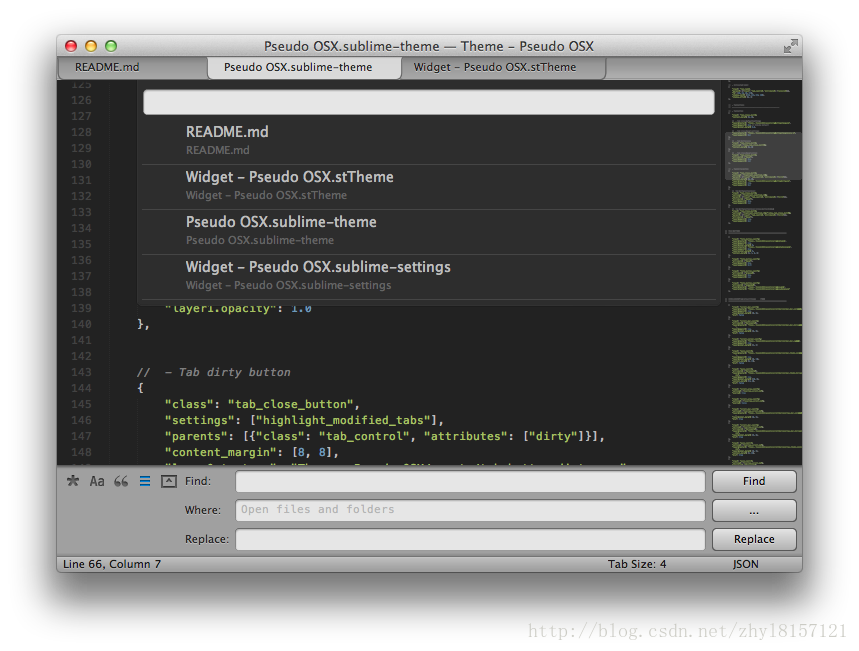Click the Find text field
This screenshot has width=859, height=651.
pos(470,482)
